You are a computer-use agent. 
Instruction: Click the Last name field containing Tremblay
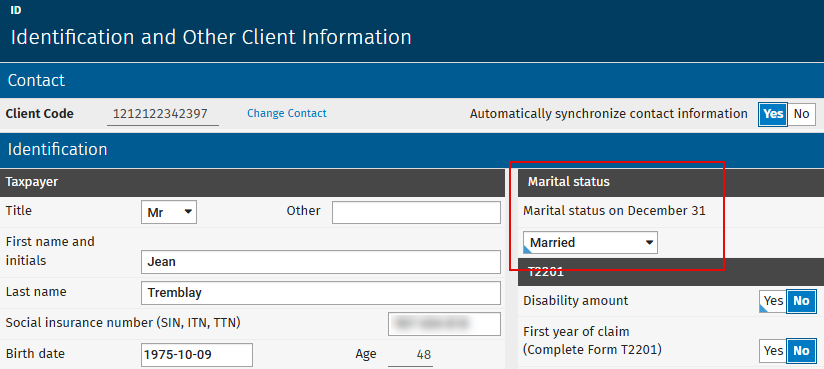click(321, 293)
